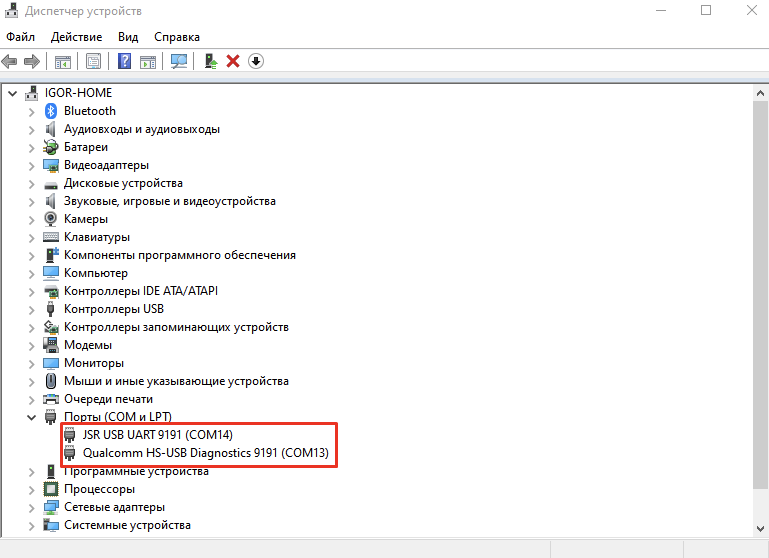Click the Update driver toolbar icon
Screen dimensions: 769x558
pos(211,61)
